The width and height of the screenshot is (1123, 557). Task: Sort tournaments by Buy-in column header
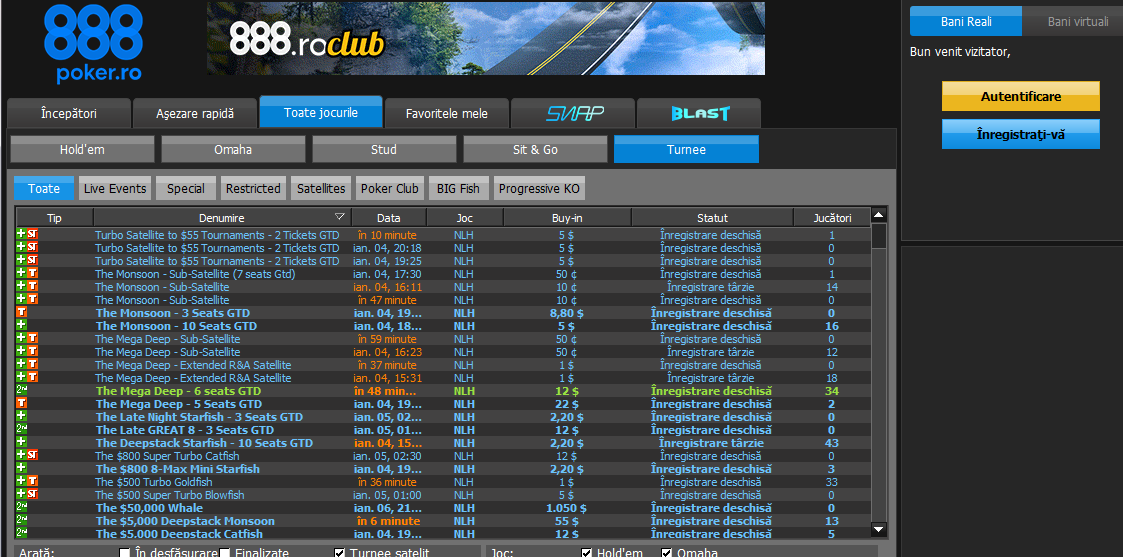(567, 218)
